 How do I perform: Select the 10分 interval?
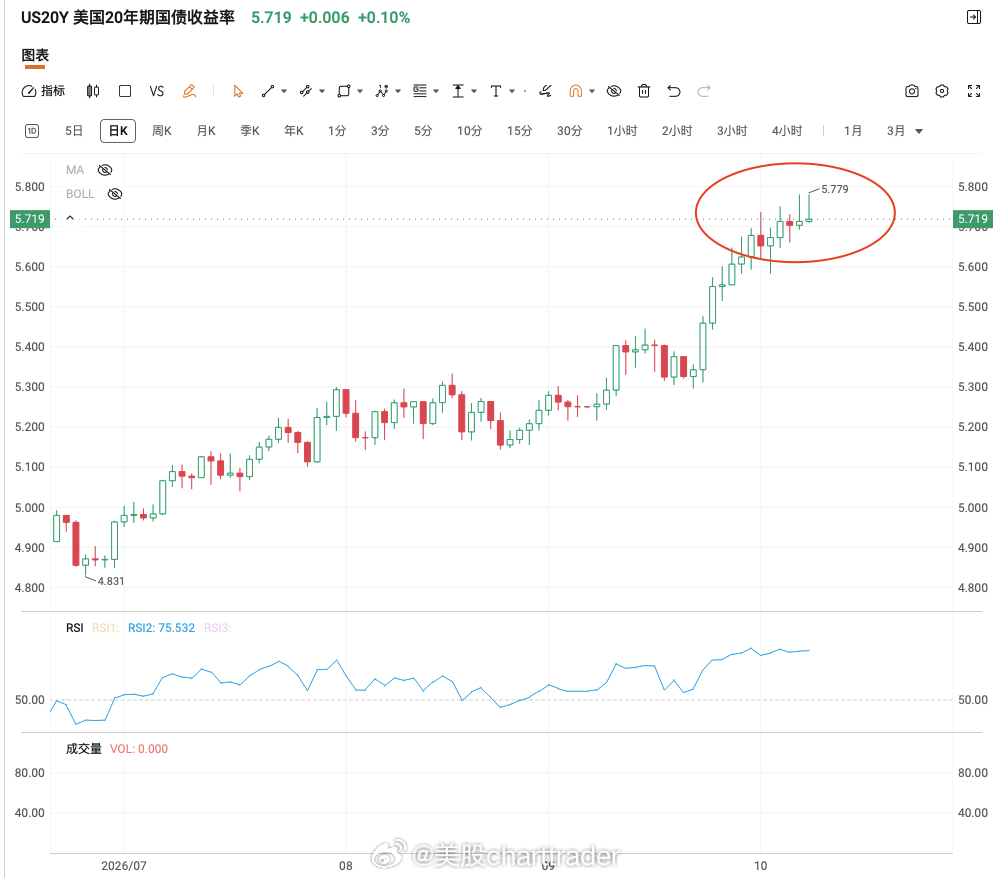[x=469, y=131]
